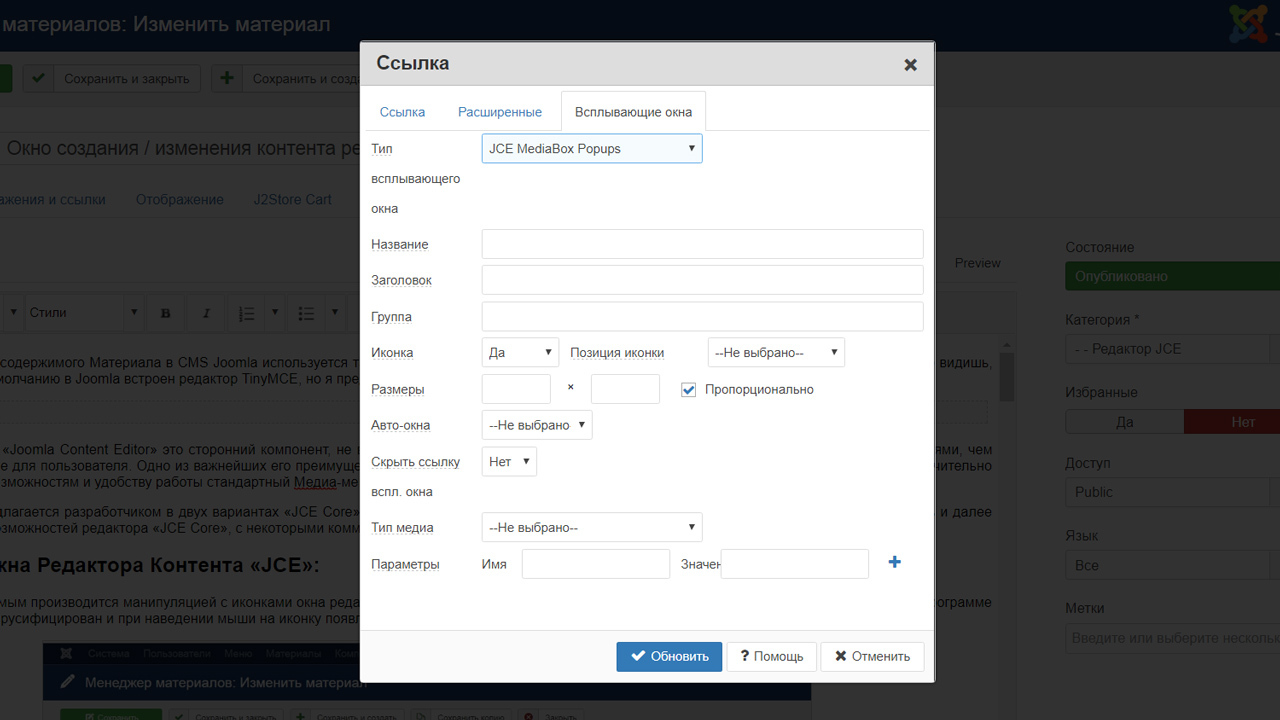Toggle bold formatting in editor toolbar
The height and width of the screenshot is (720, 1280).
[166, 313]
